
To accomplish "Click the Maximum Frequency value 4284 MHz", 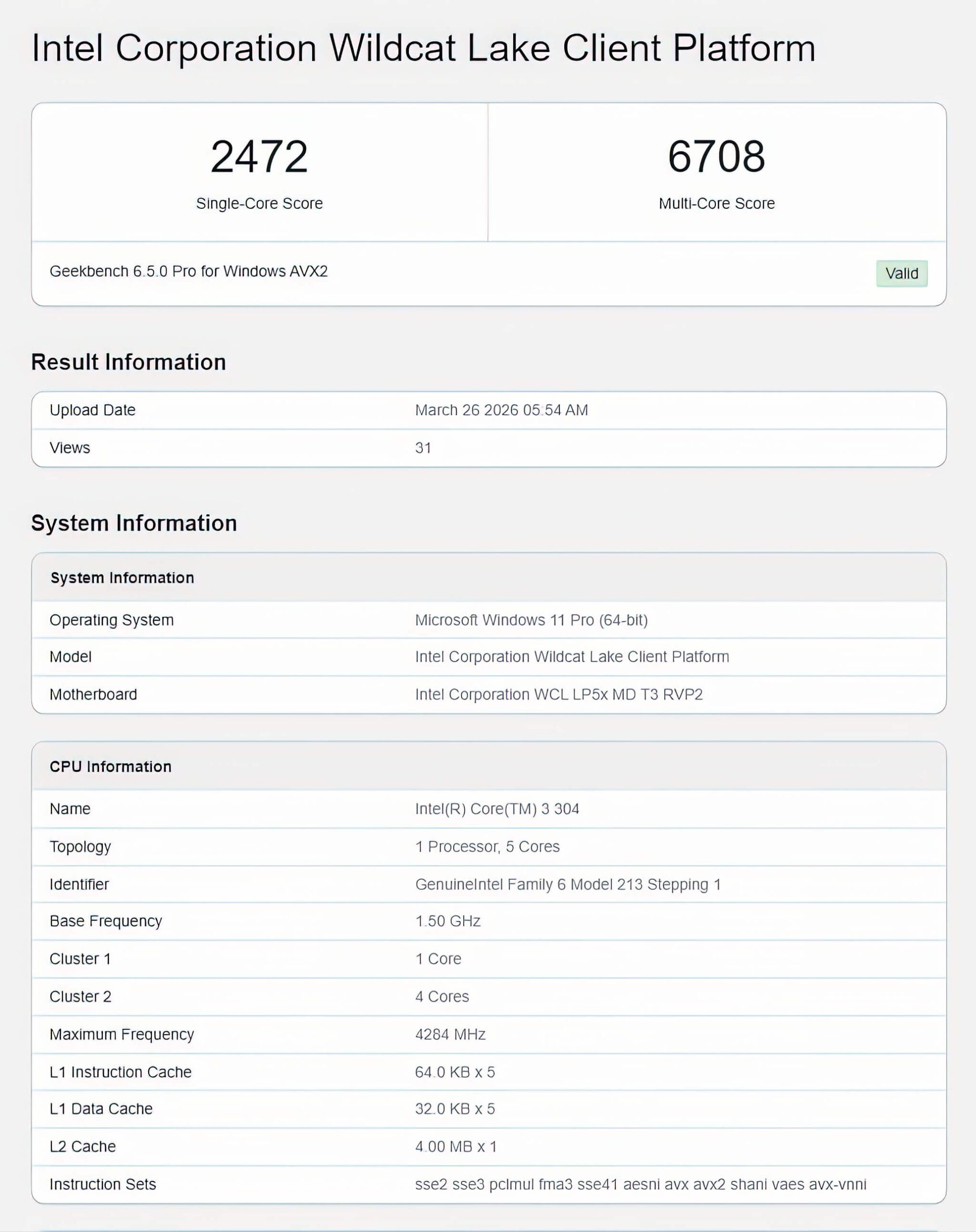I will (449, 1034).
